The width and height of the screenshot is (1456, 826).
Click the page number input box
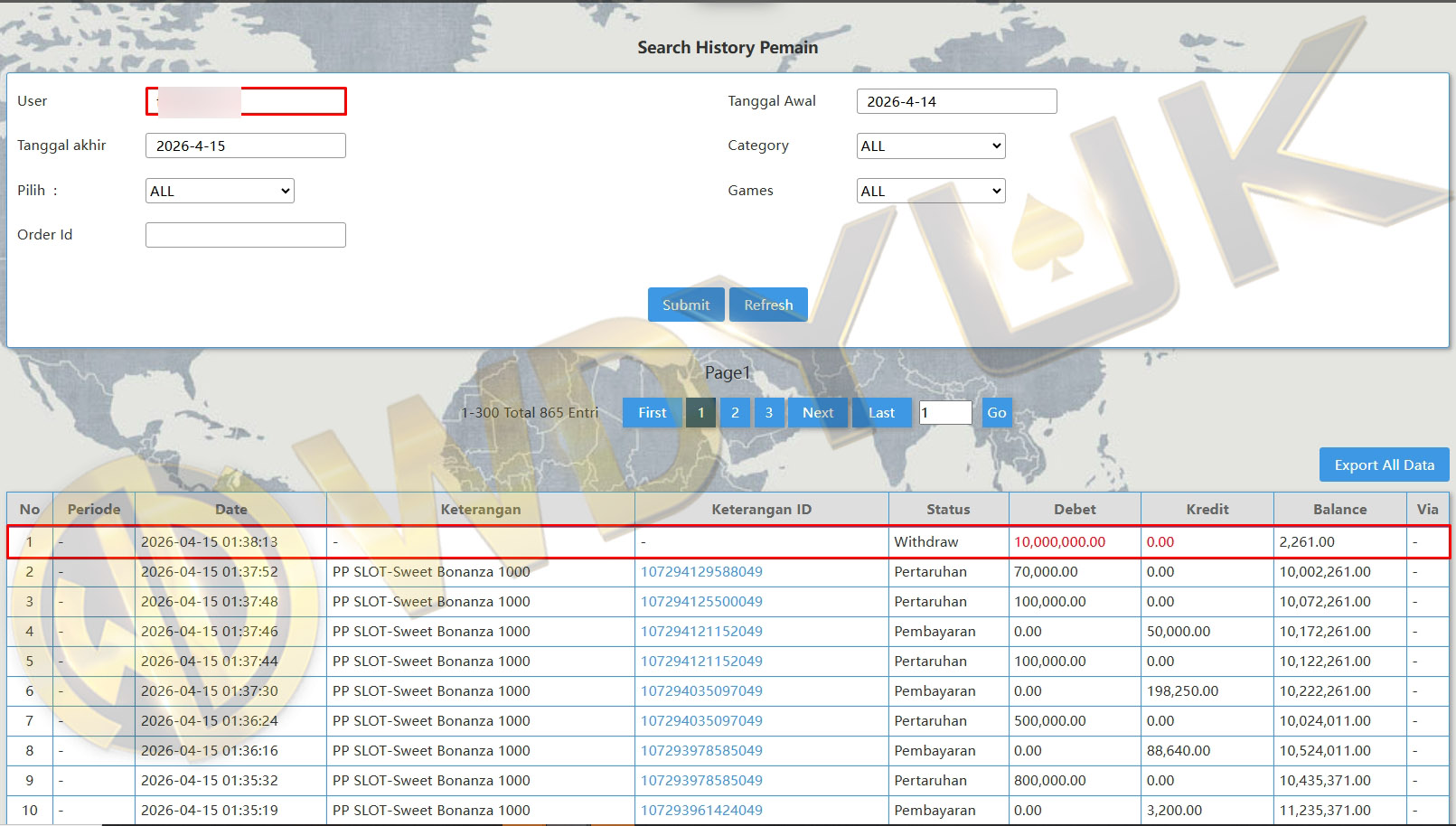944,413
